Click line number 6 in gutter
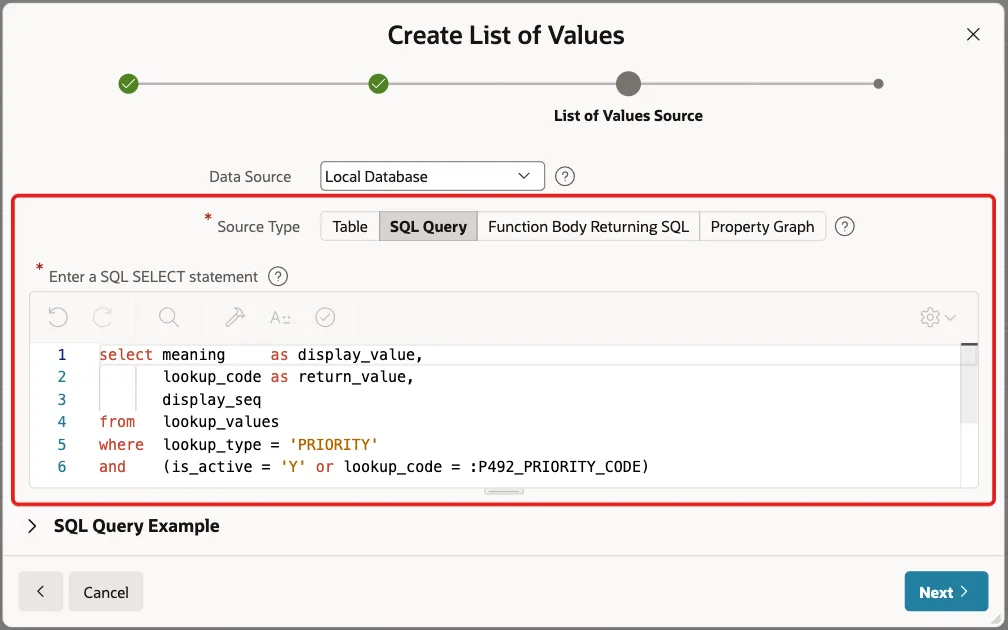Screen dimensions: 1008x630 tap(62, 467)
